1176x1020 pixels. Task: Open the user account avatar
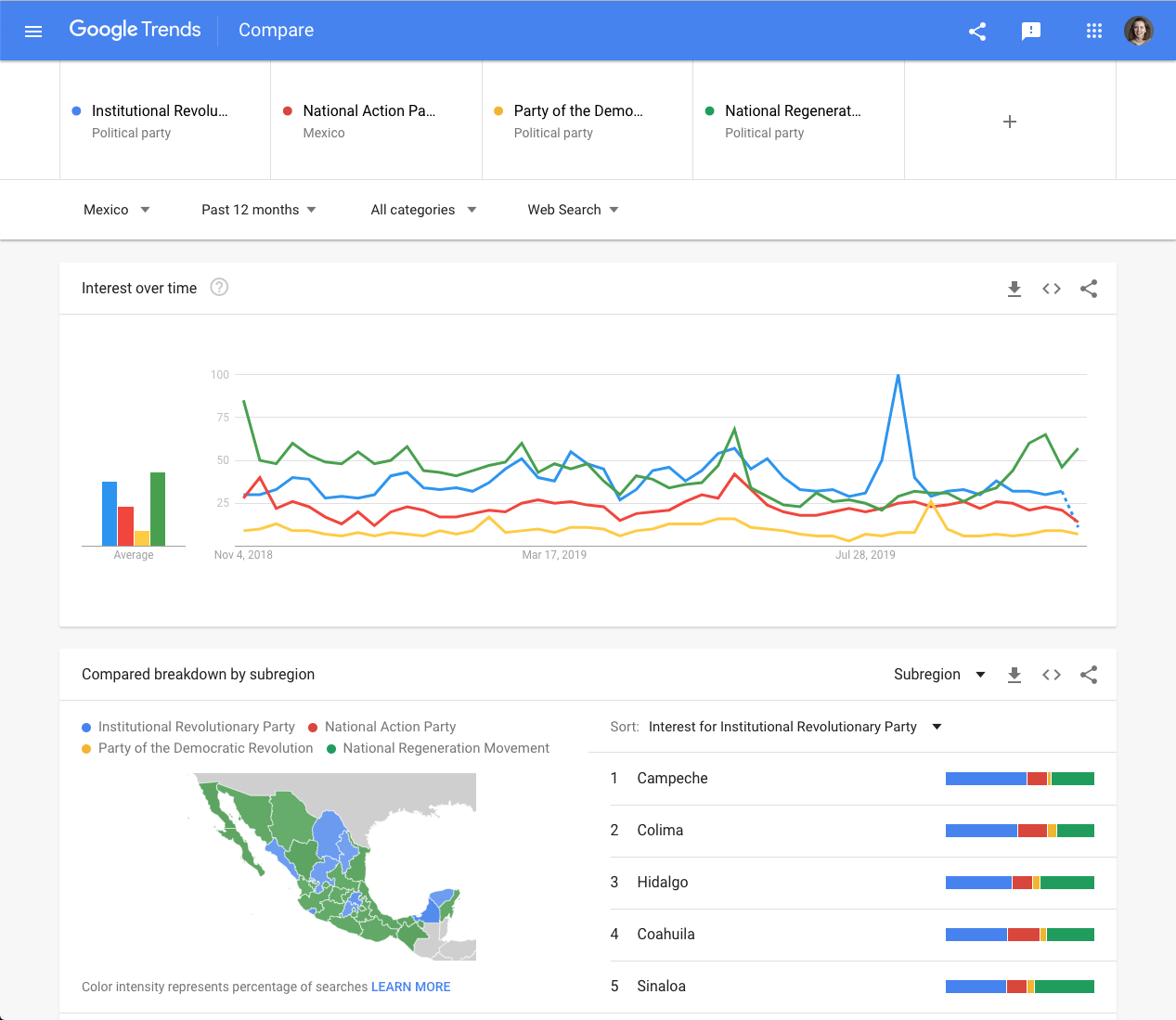click(x=1139, y=31)
